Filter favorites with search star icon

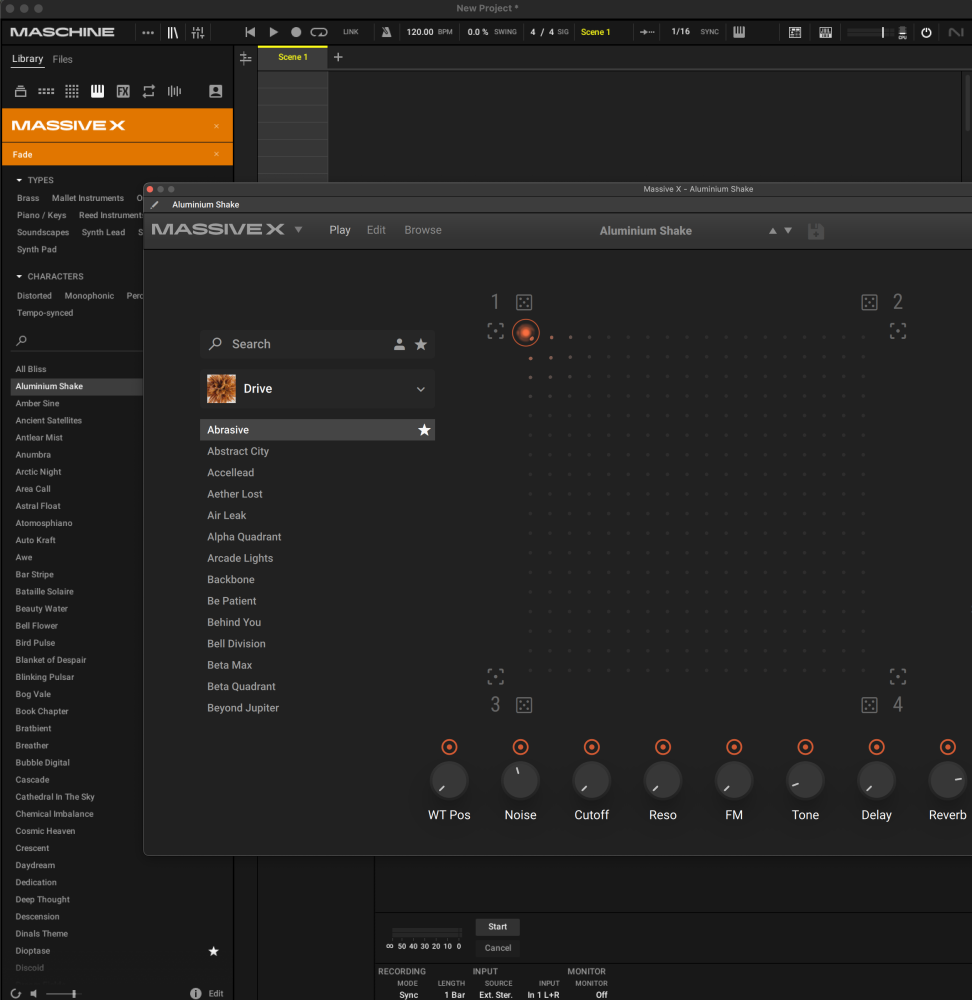coord(421,344)
